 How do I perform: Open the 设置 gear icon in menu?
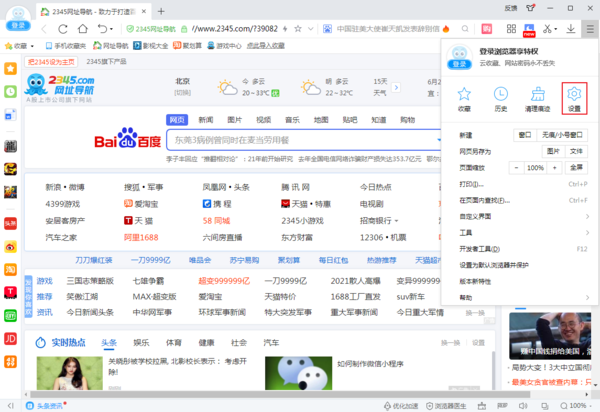(x=573, y=98)
